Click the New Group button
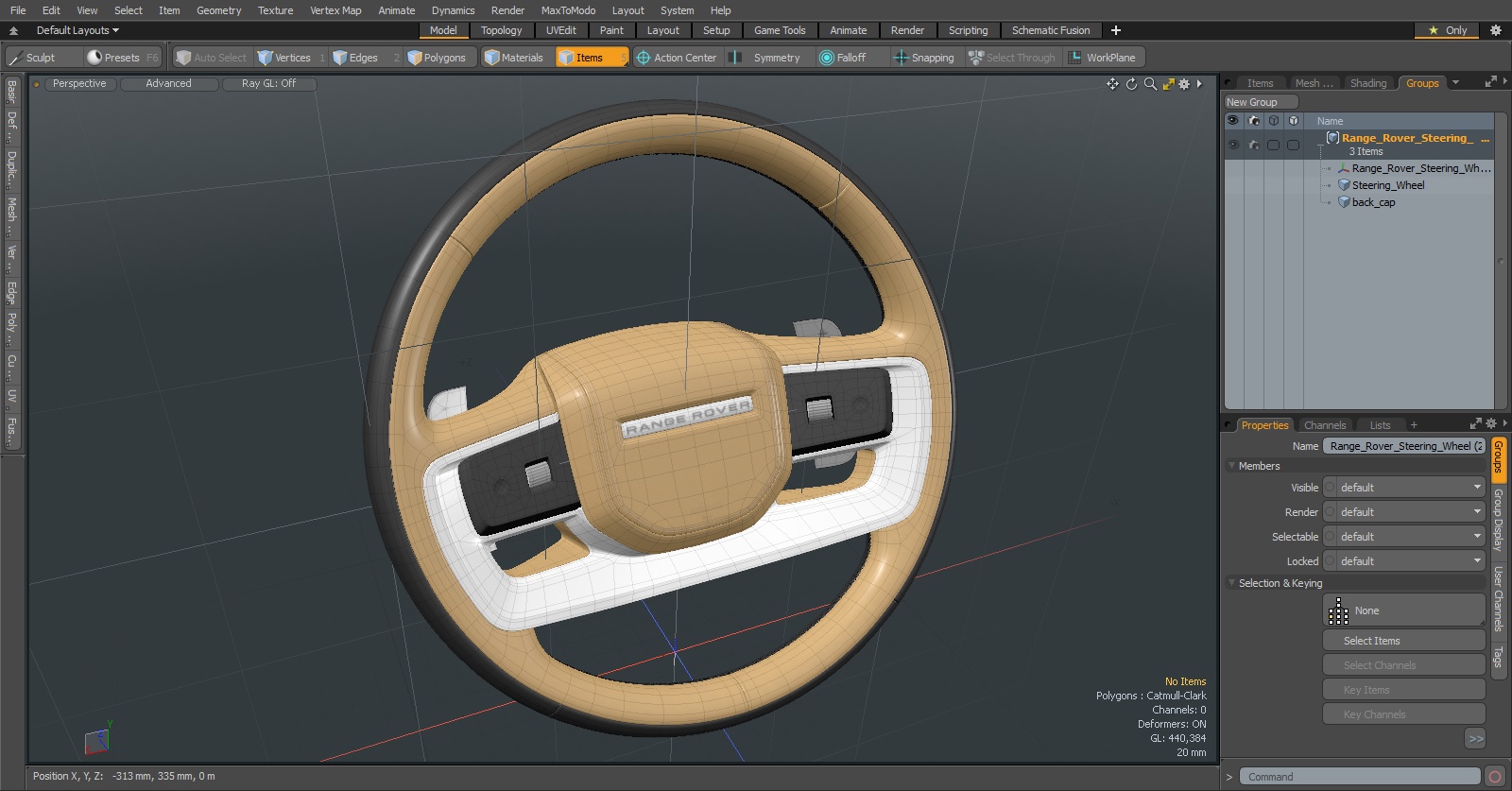Image resolution: width=1512 pixels, height=791 pixels. point(1261,102)
